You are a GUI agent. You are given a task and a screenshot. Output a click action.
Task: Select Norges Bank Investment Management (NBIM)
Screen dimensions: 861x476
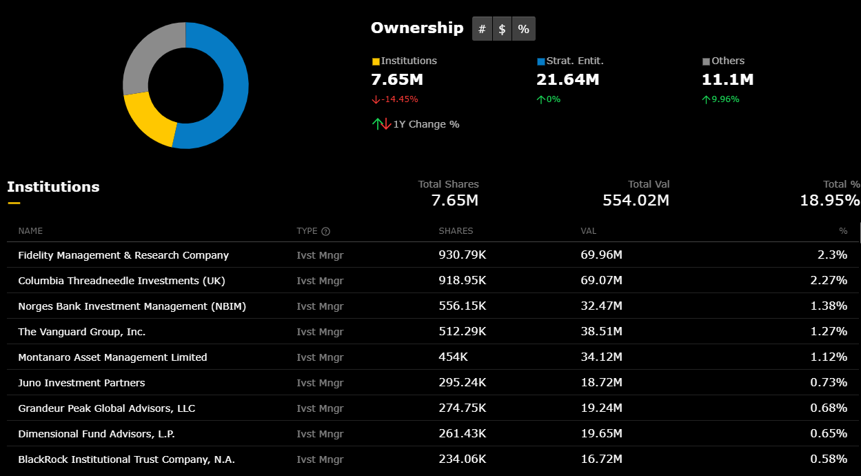click(433, 306)
